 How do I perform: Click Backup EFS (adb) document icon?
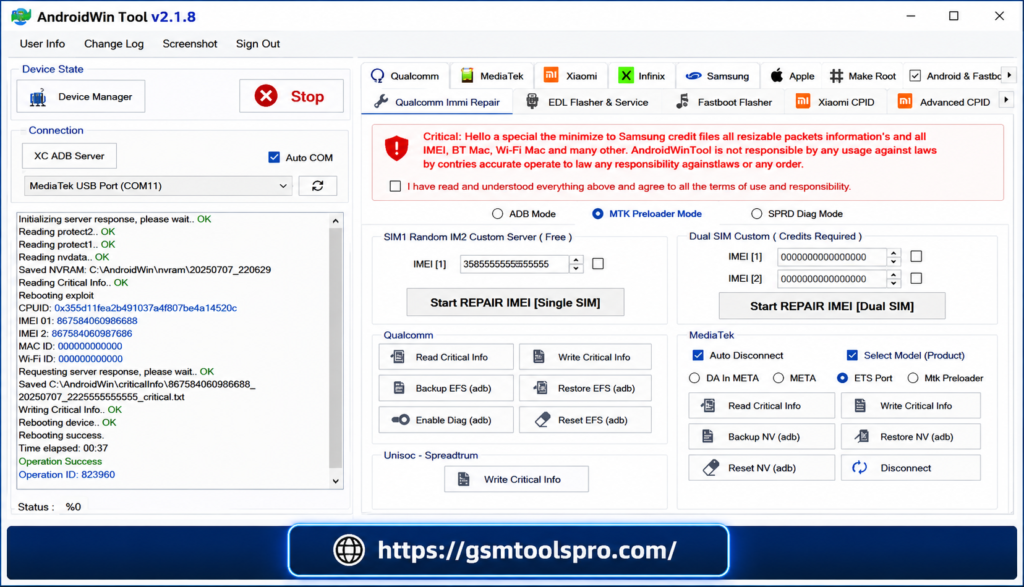[x=399, y=388]
